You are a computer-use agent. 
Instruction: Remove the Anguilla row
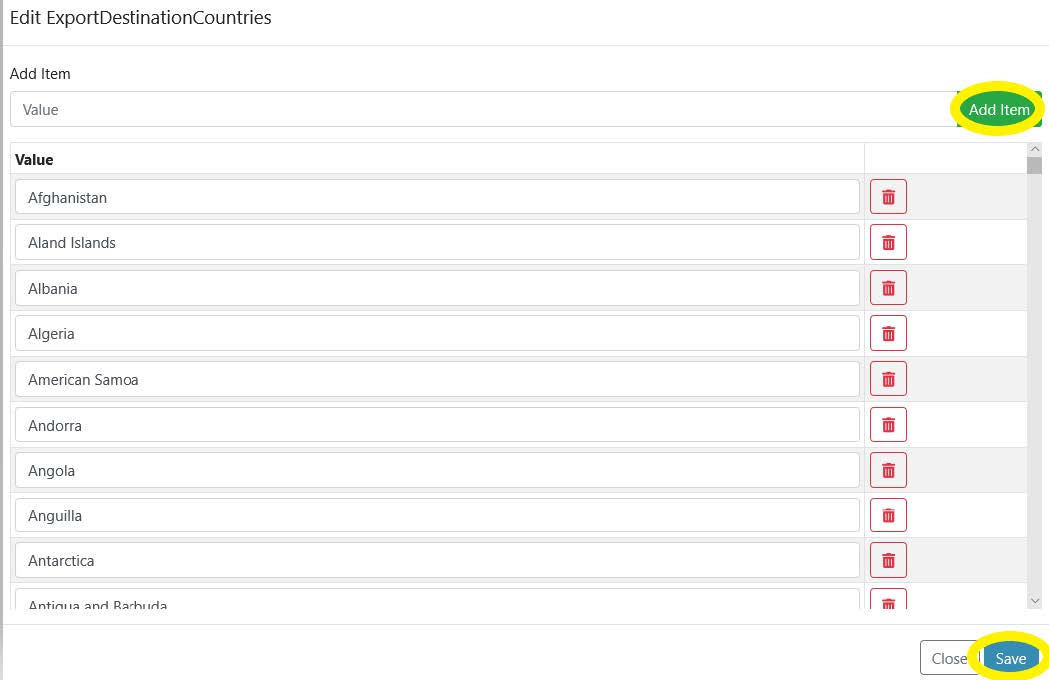point(888,516)
